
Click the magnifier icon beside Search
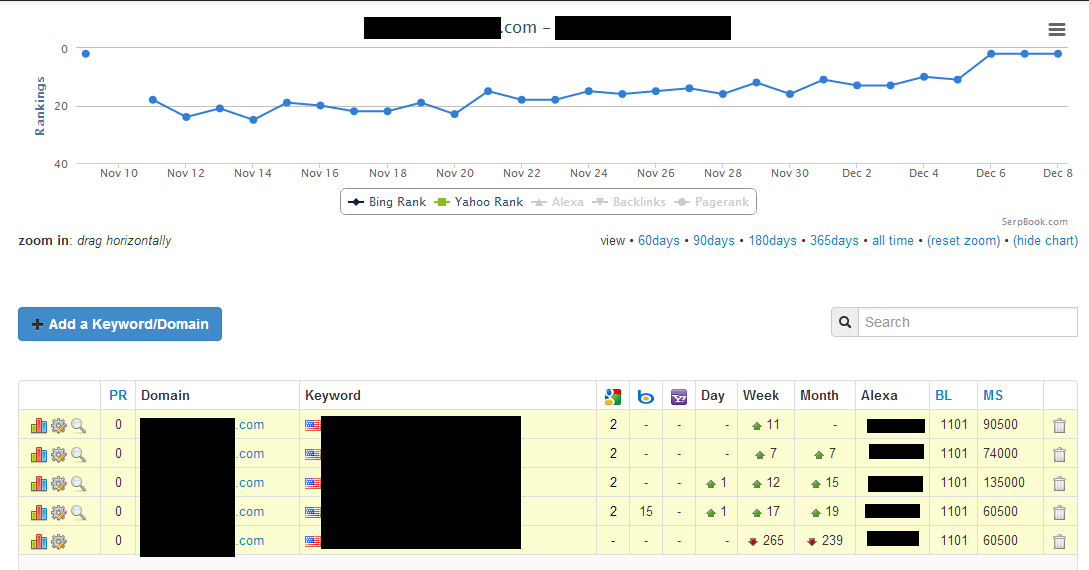pyautogui.click(x=845, y=322)
